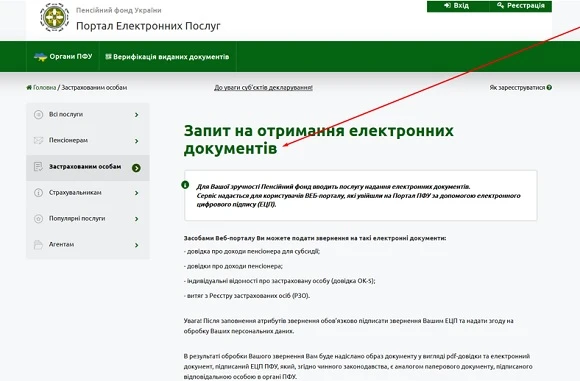Select Застрахованим особам sidebar item
This screenshot has height=381, width=580.
pos(88,168)
